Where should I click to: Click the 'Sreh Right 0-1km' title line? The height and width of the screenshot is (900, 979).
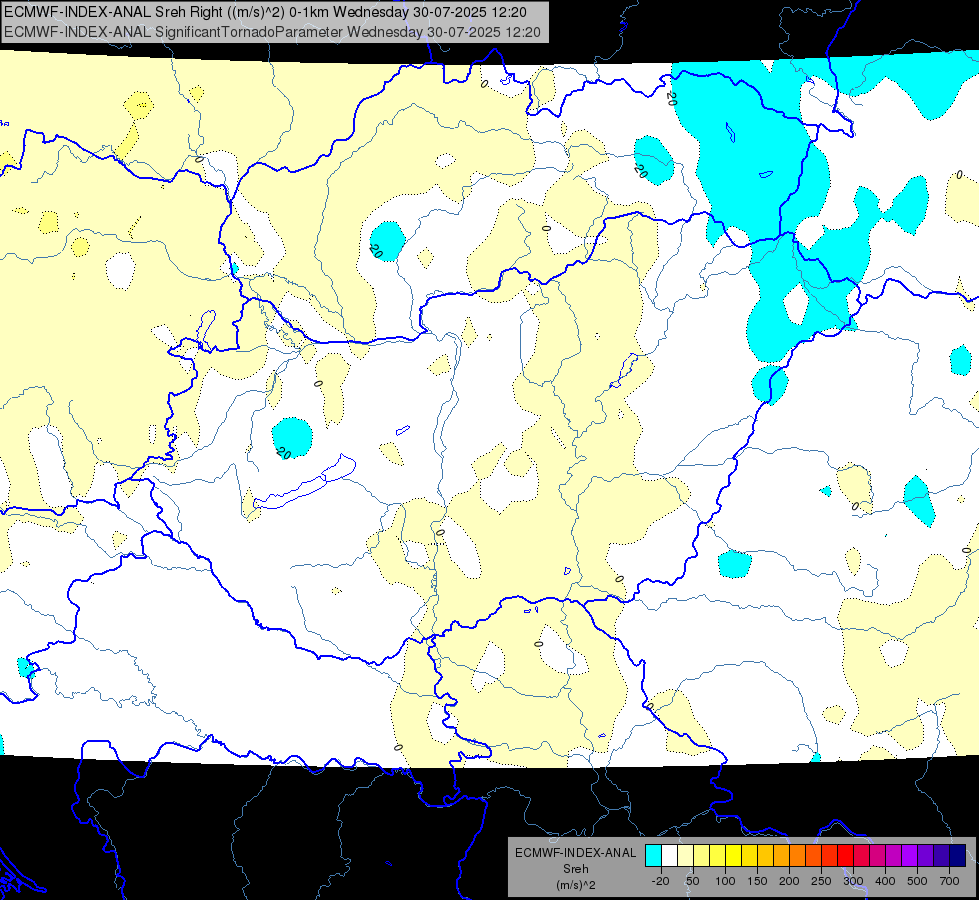pos(265,12)
